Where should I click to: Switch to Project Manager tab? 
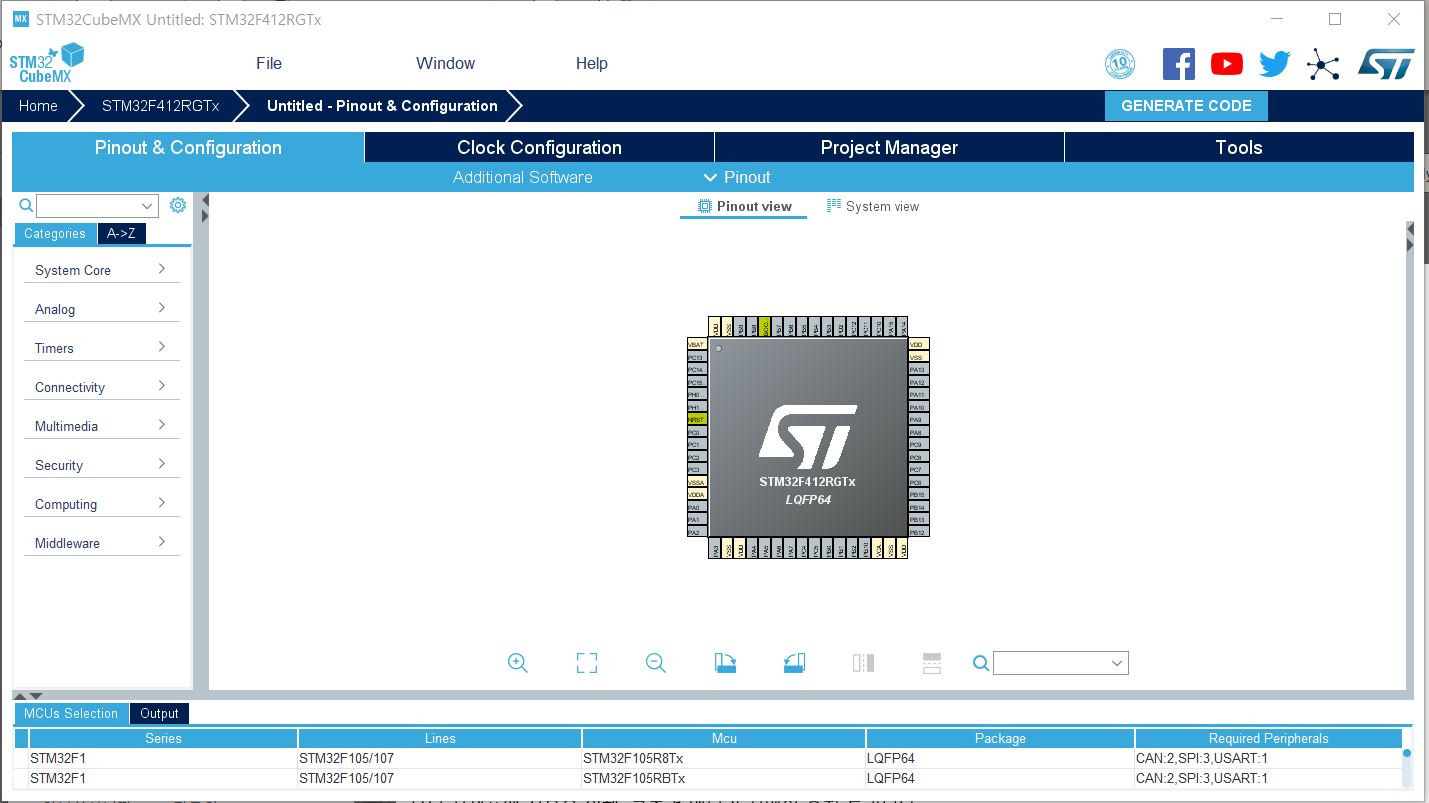[x=889, y=147]
